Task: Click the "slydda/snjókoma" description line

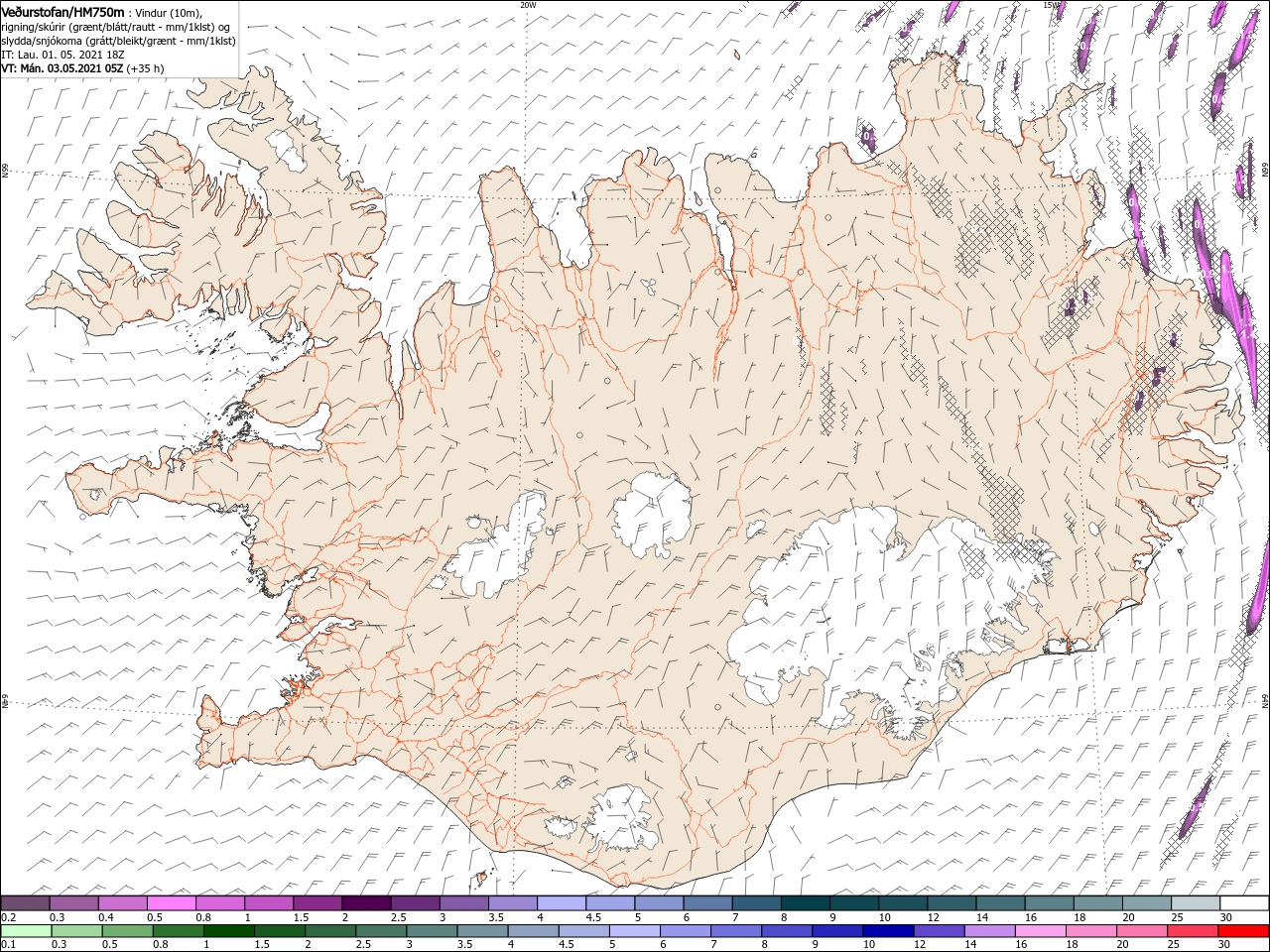Action: tap(119, 41)
